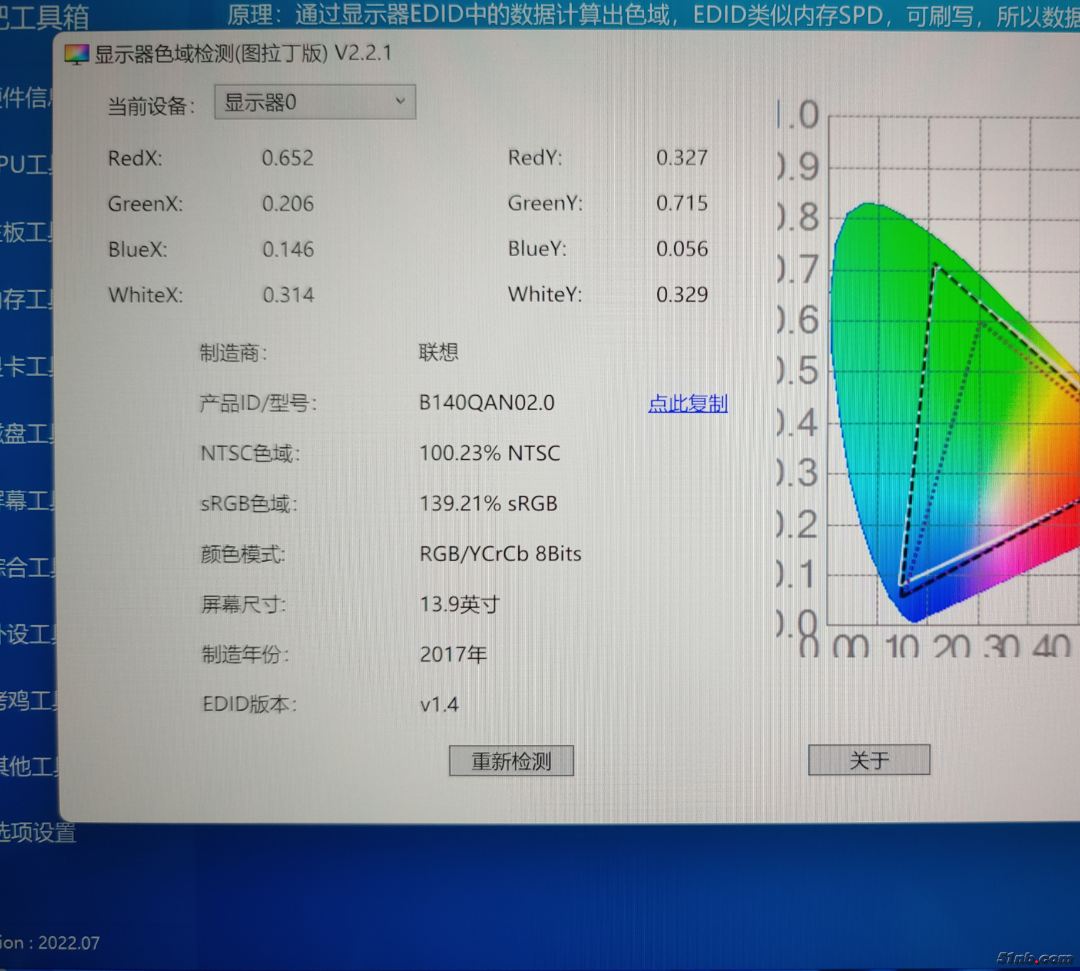Click the 点此复制 link
1080x971 pixels.
[687, 404]
